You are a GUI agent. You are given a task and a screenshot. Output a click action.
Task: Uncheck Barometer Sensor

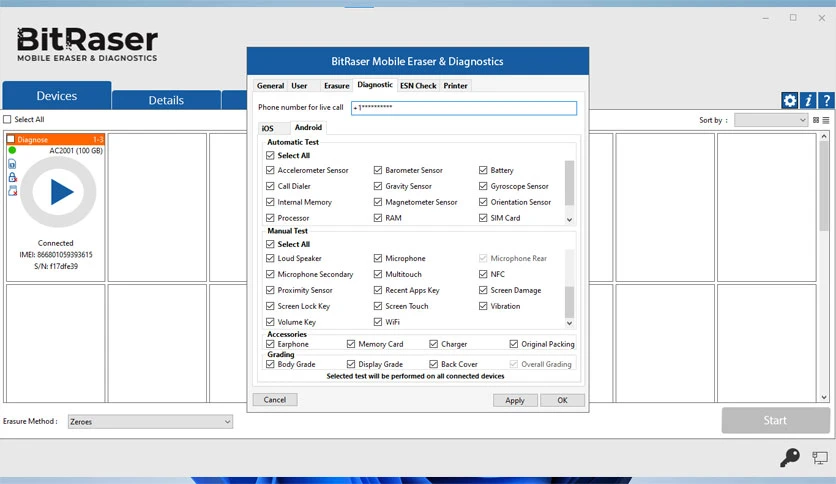click(x=377, y=170)
